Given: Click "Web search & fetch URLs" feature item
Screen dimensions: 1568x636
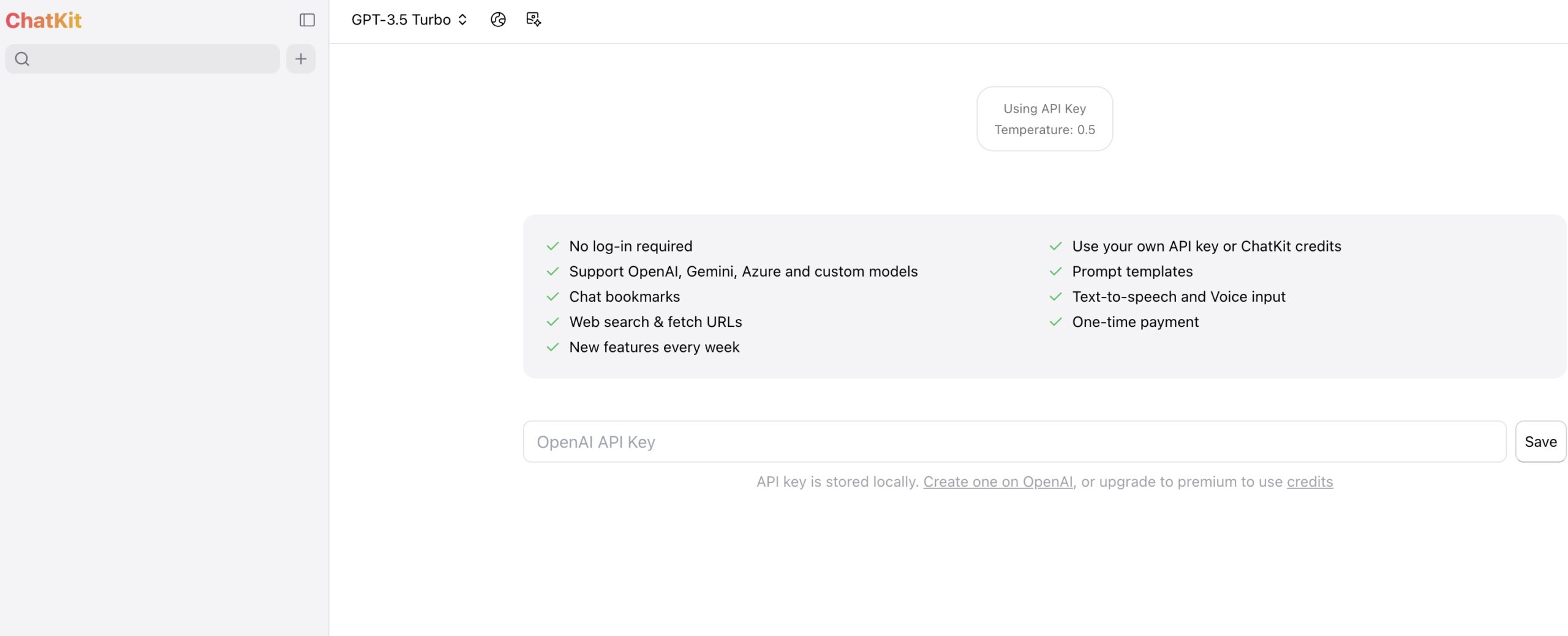Looking at the screenshot, I should pyautogui.click(x=655, y=322).
